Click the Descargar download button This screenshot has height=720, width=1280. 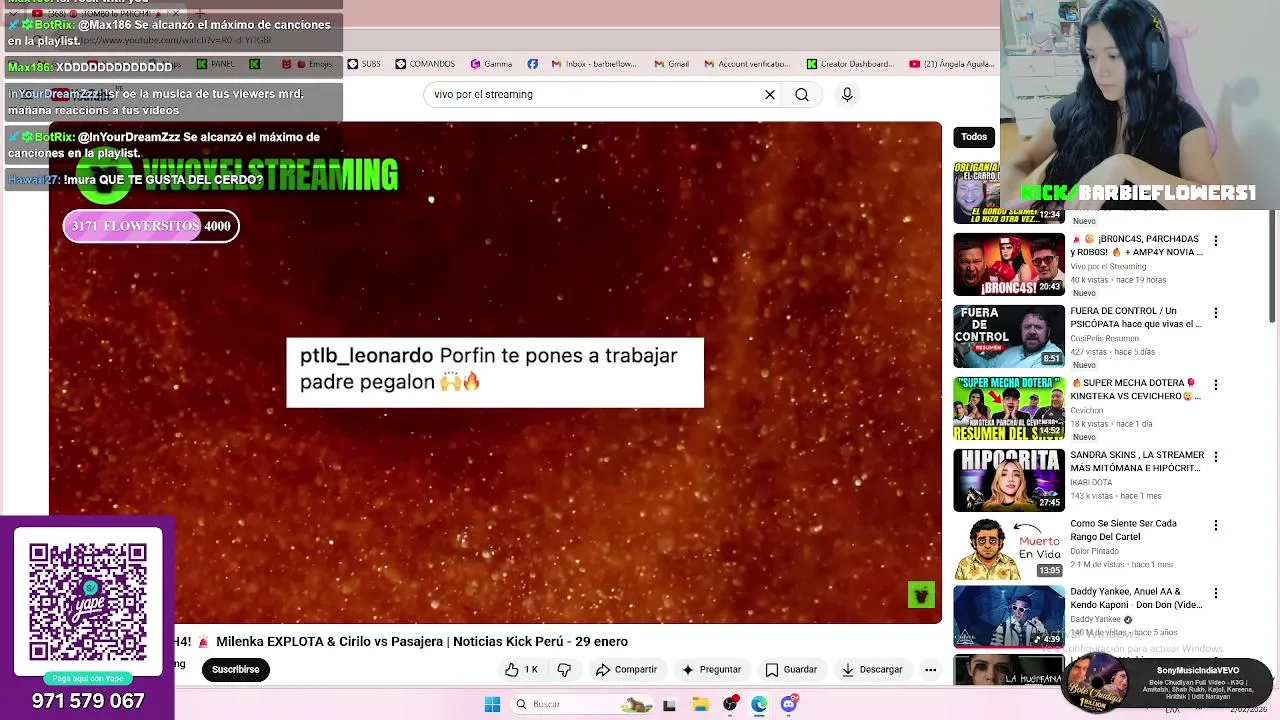point(873,670)
